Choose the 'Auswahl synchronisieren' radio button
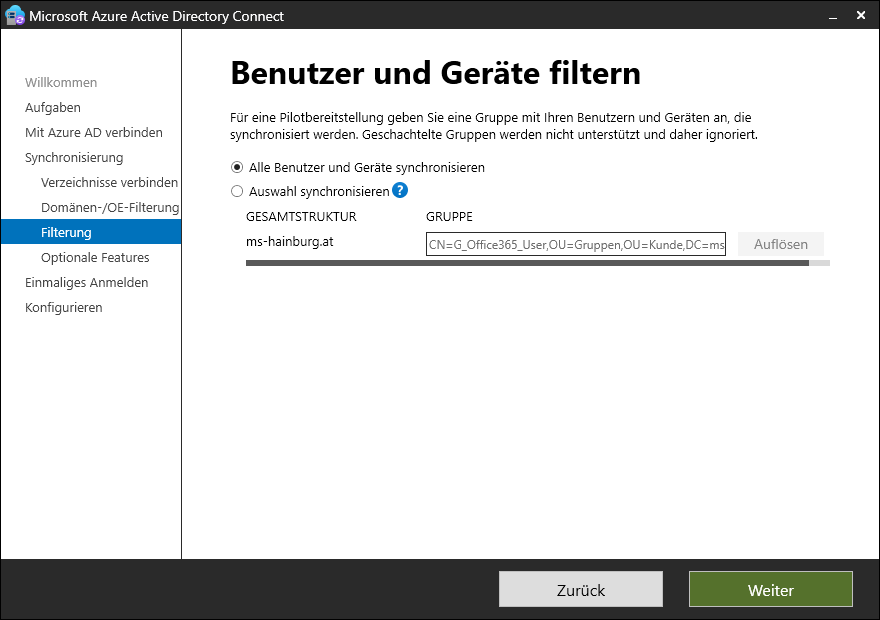This screenshot has height=620, width=880. coord(237,191)
